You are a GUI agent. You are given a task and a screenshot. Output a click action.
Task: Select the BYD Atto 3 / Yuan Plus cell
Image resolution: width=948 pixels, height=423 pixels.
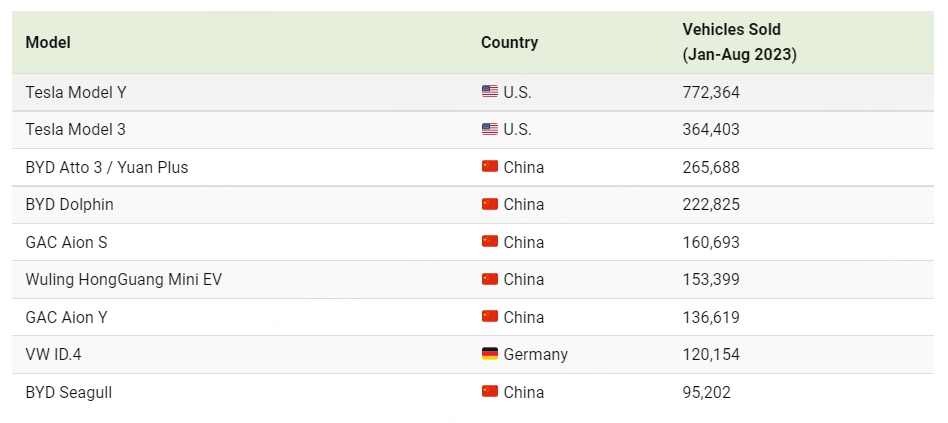(107, 167)
